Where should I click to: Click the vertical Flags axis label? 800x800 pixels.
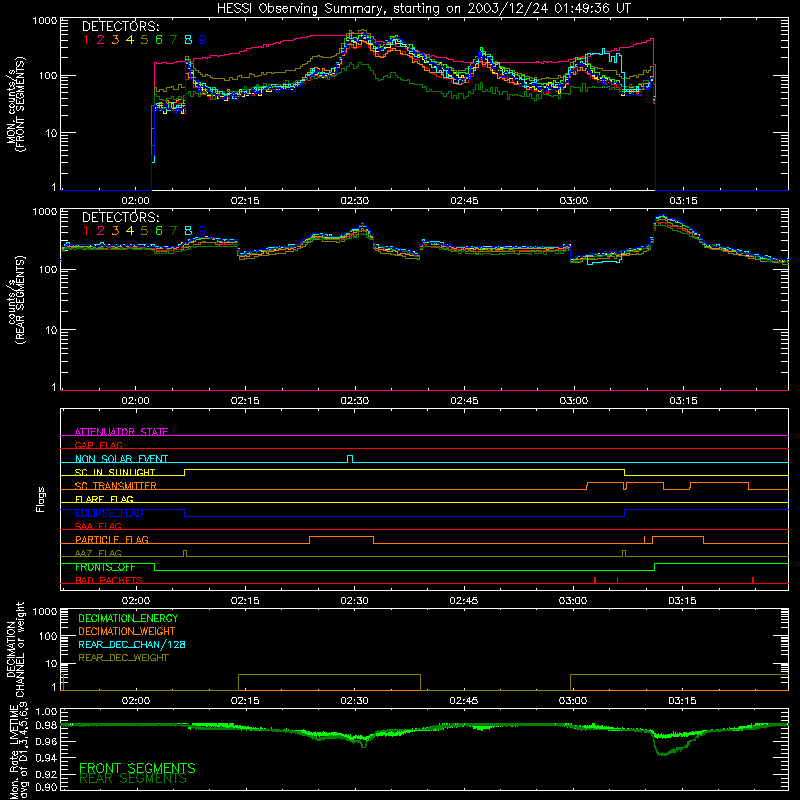pos(41,499)
